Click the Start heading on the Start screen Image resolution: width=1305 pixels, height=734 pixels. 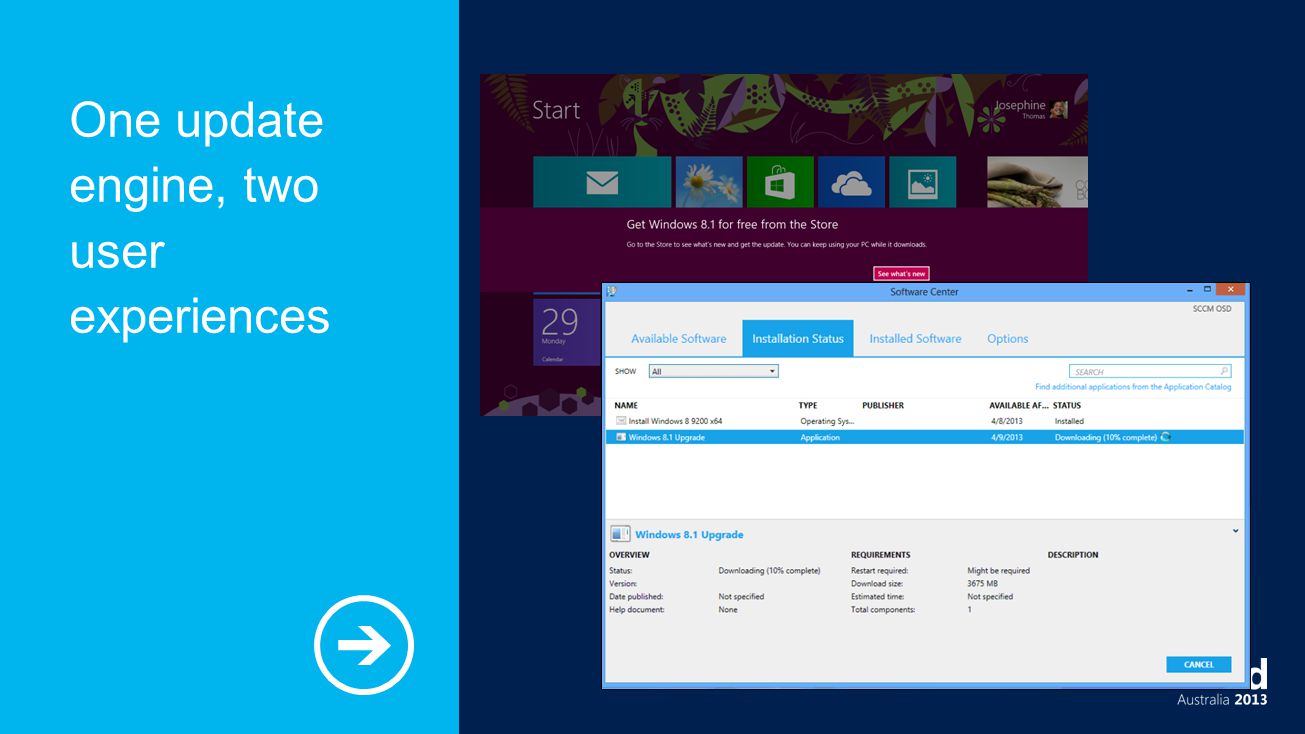coord(556,110)
